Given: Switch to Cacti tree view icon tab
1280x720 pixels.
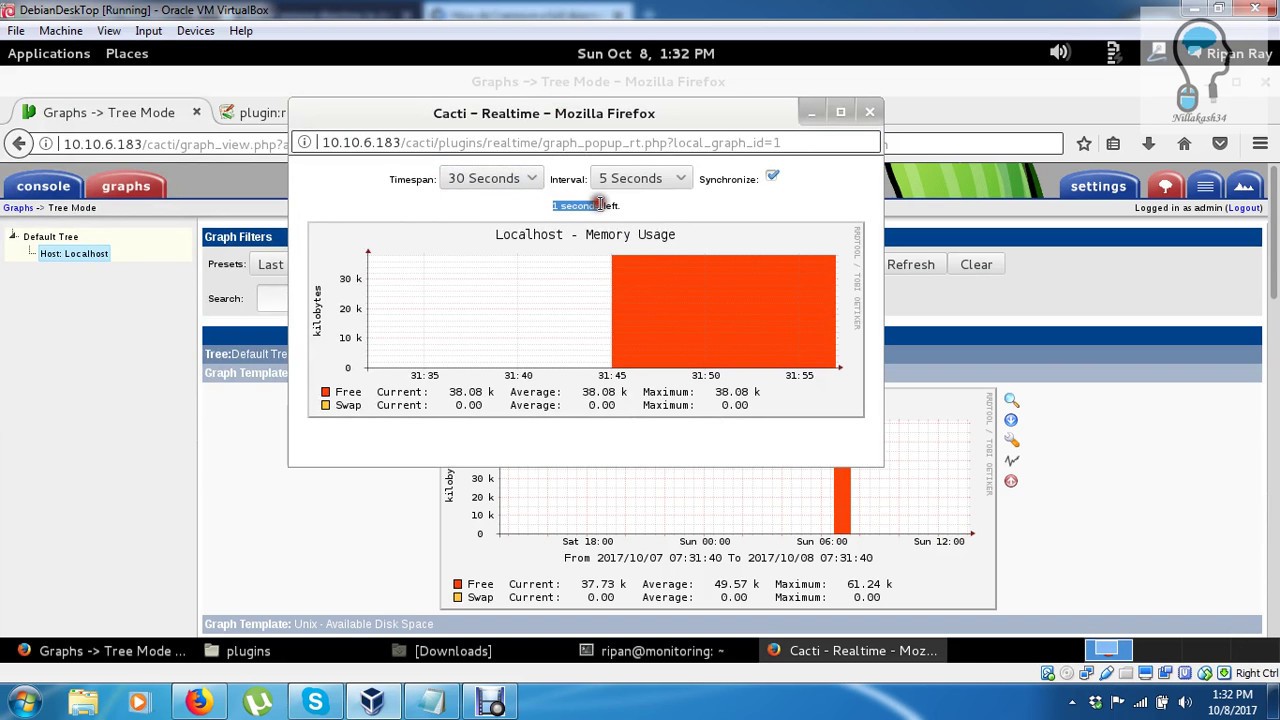Looking at the screenshot, I should coord(1165,186).
